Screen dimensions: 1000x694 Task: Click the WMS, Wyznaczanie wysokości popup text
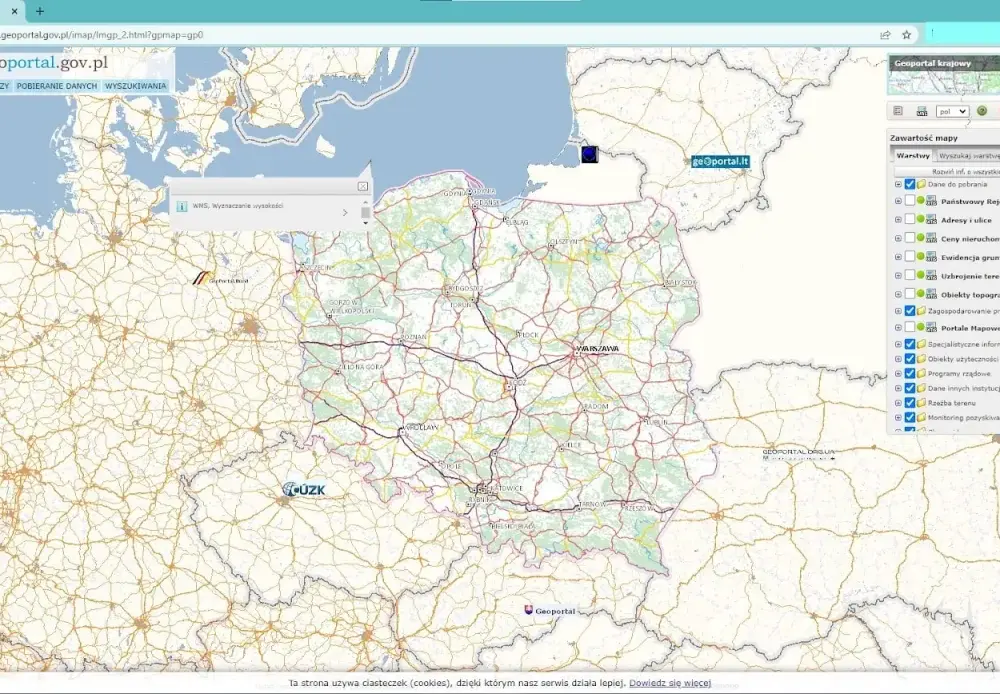238,206
